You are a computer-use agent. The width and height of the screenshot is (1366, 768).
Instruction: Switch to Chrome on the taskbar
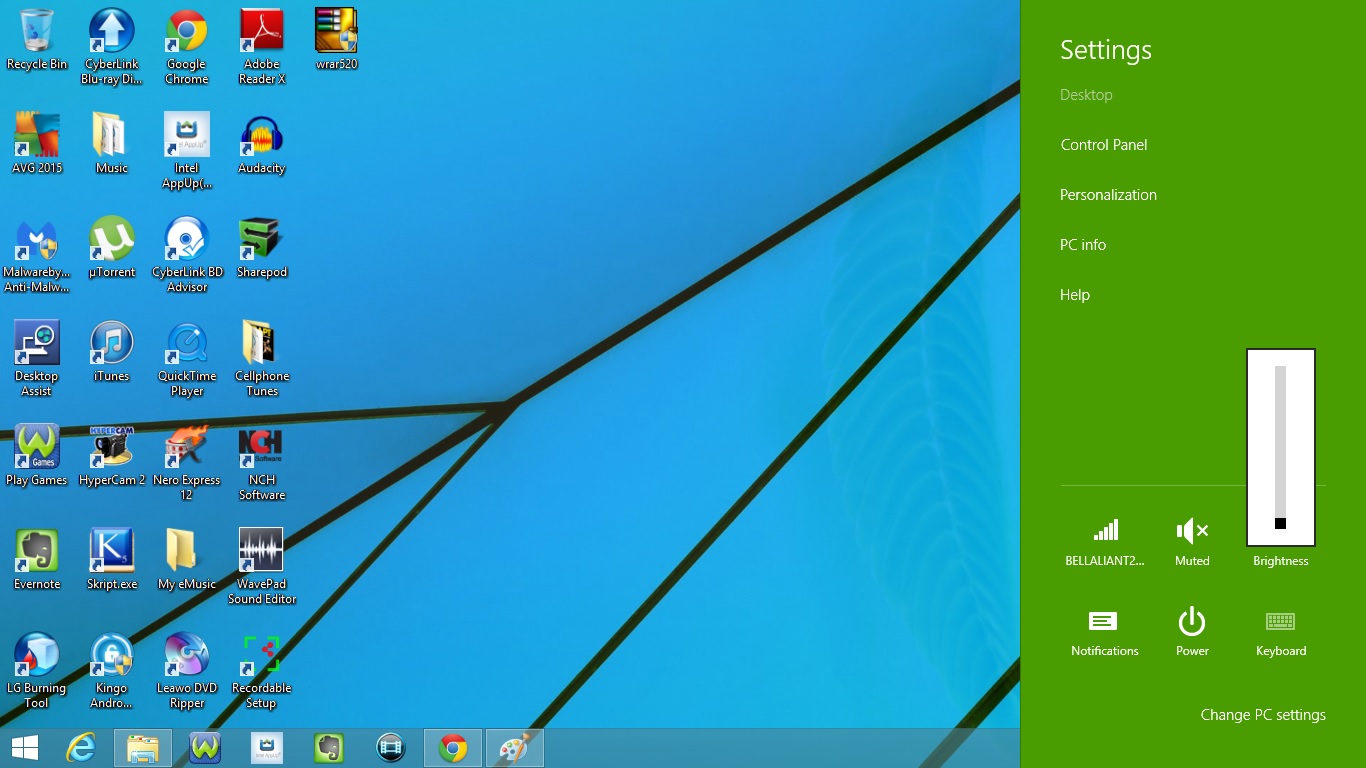point(453,748)
